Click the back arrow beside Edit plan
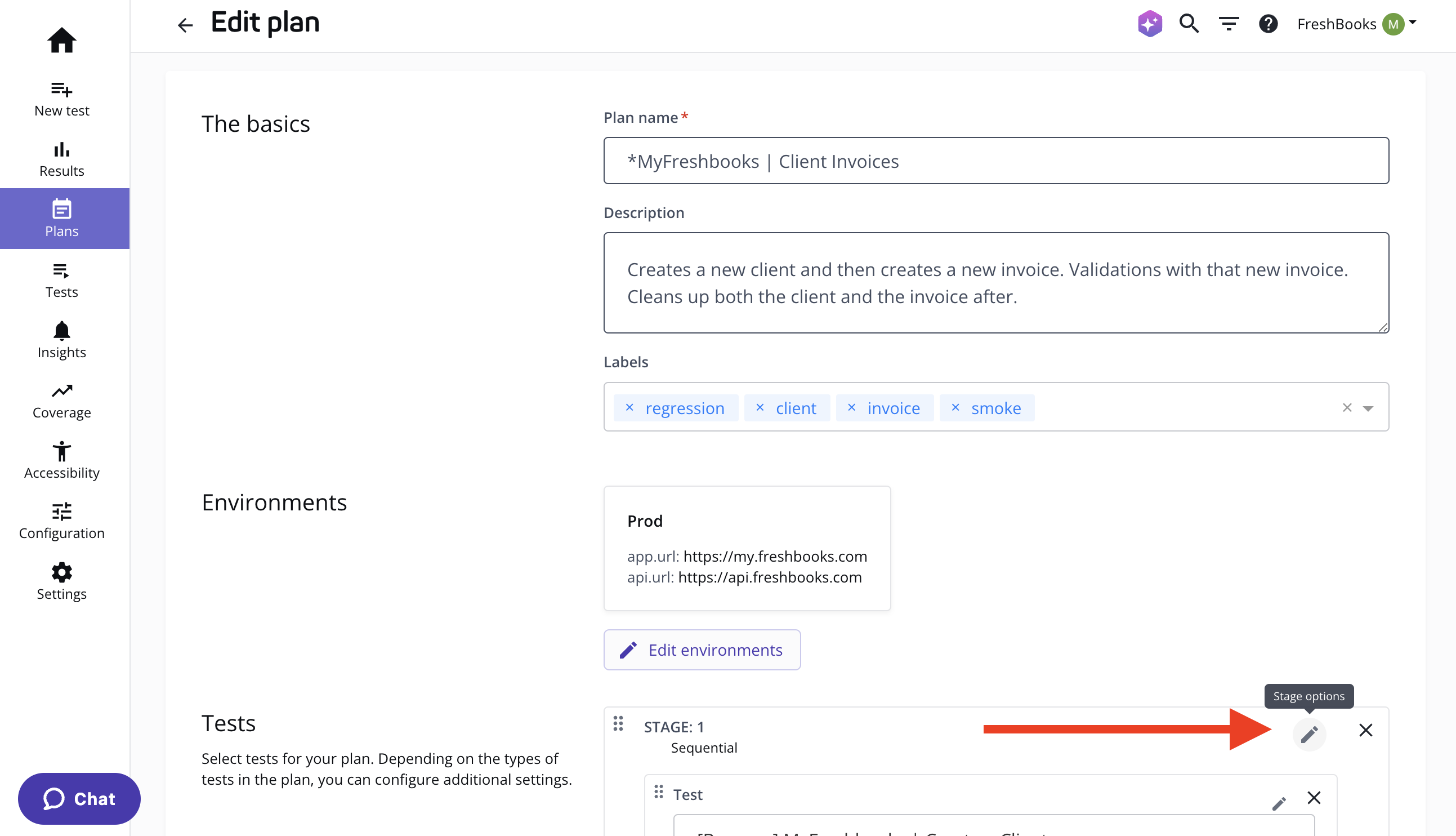The width and height of the screenshot is (1456, 836). click(185, 25)
